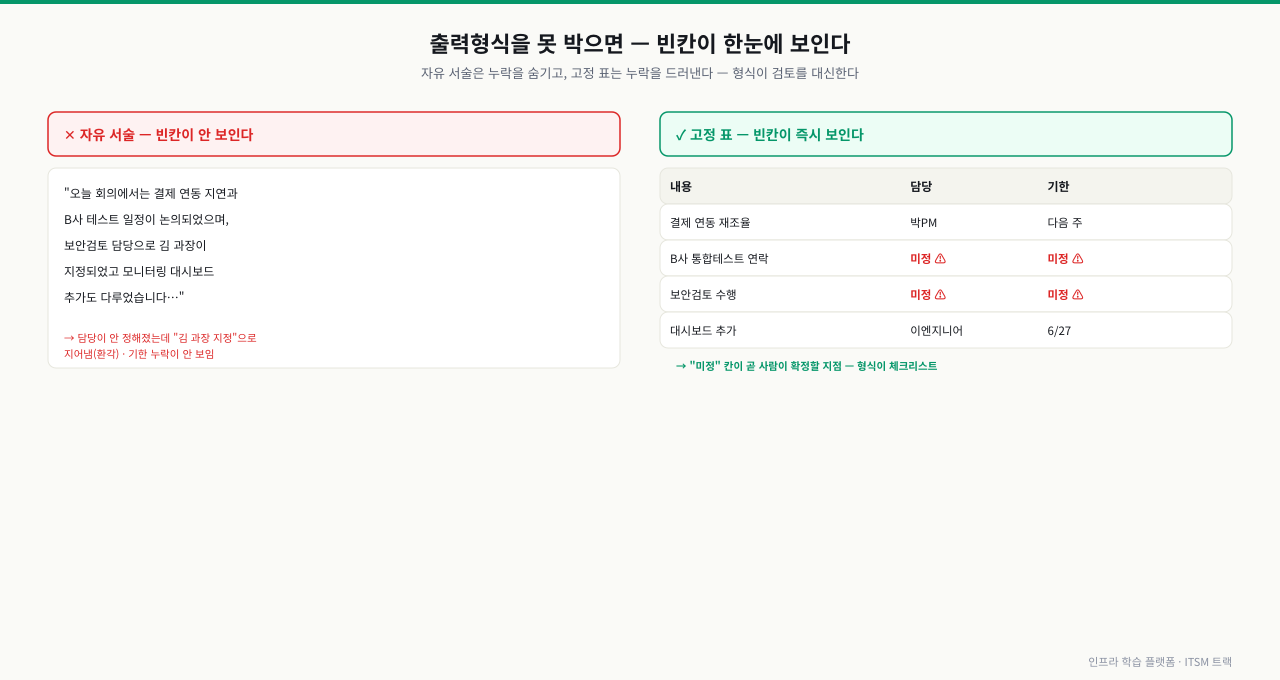Click the title 출력형식을 못 박으면
Viewport: 1280px width, 680px height.
[x=526, y=44]
